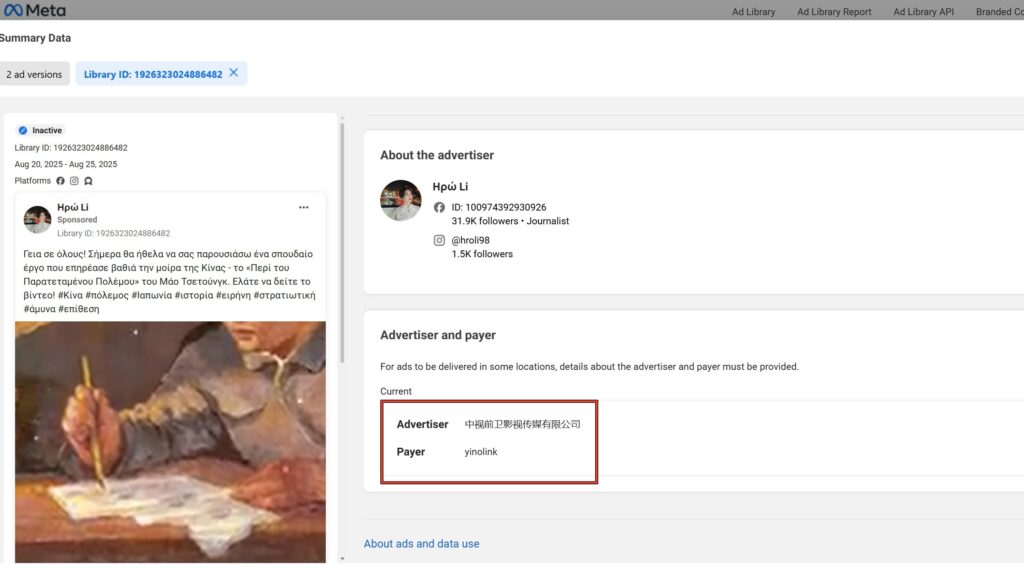
Task: Open the Ad Library menu item
Action: point(753,12)
